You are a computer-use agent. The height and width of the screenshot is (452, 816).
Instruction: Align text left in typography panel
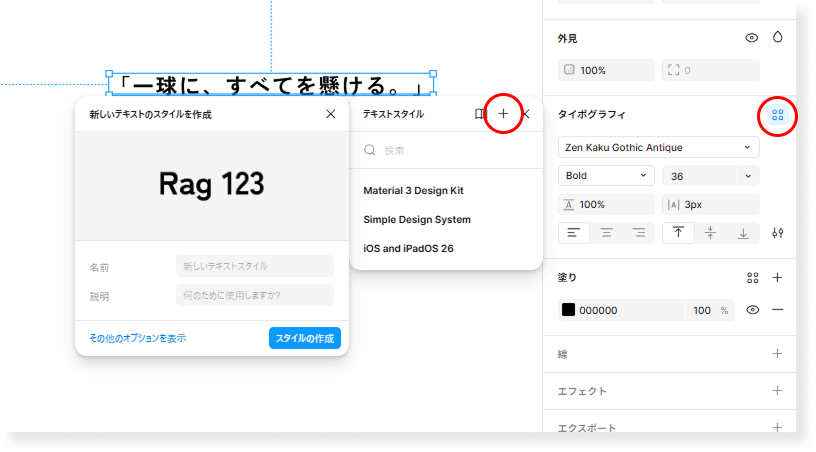(574, 233)
